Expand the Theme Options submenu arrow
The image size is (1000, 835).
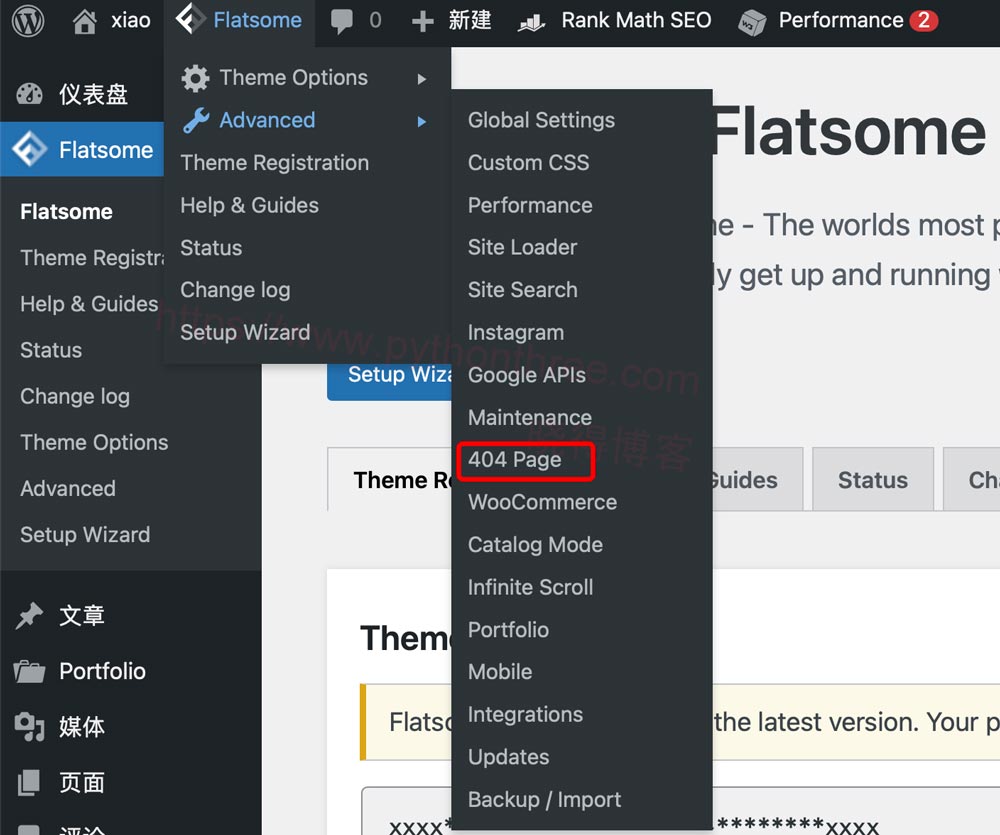click(x=421, y=79)
